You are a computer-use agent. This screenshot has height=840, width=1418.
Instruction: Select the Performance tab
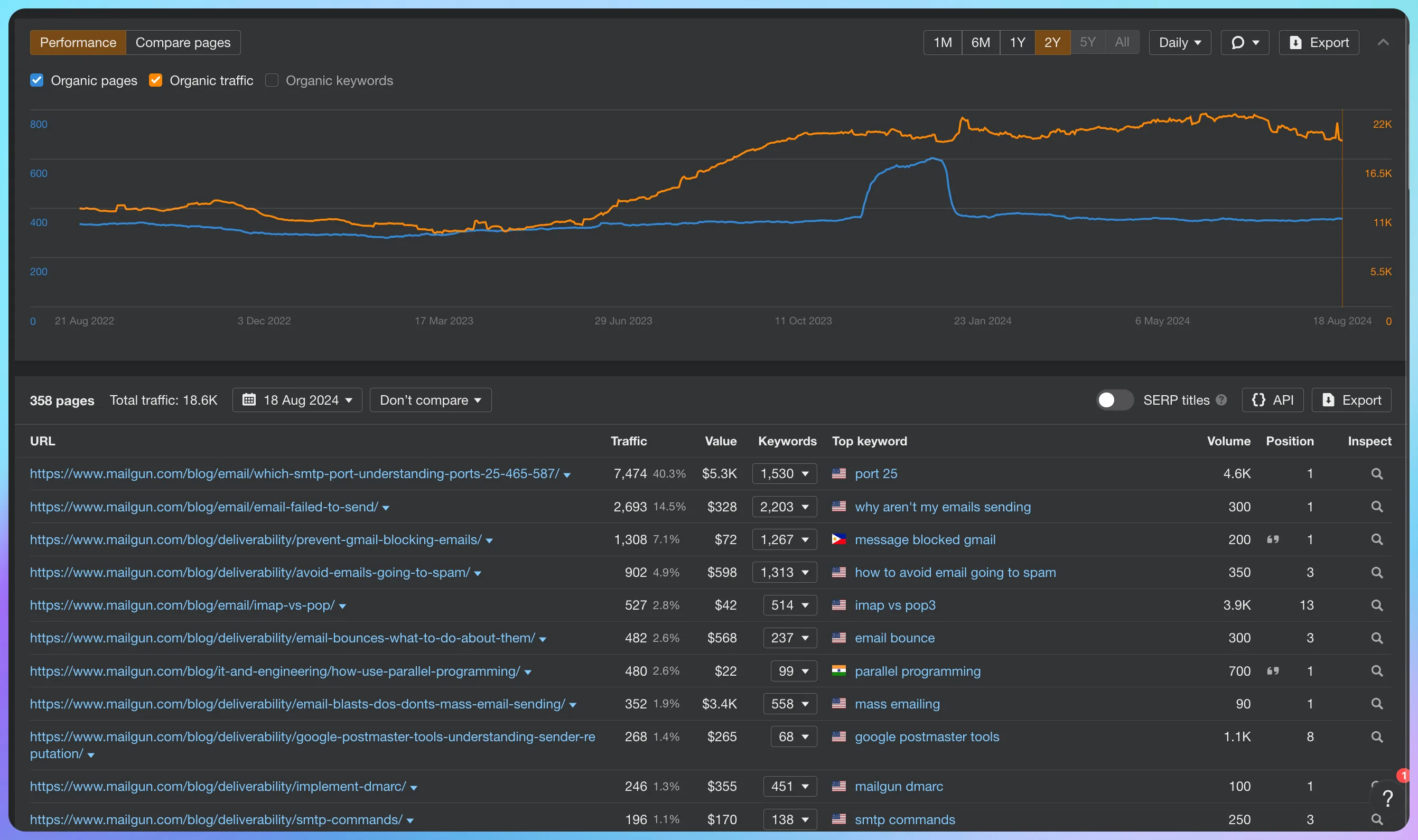[x=78, y=42]
